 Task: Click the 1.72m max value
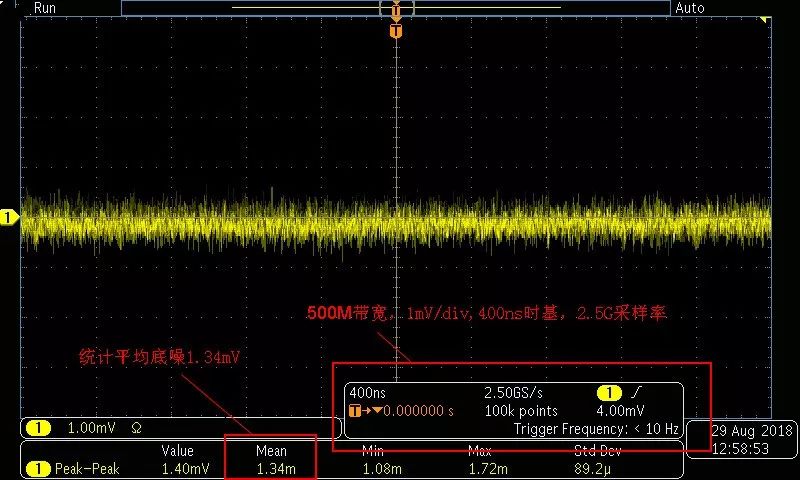(x=488, y=468)
